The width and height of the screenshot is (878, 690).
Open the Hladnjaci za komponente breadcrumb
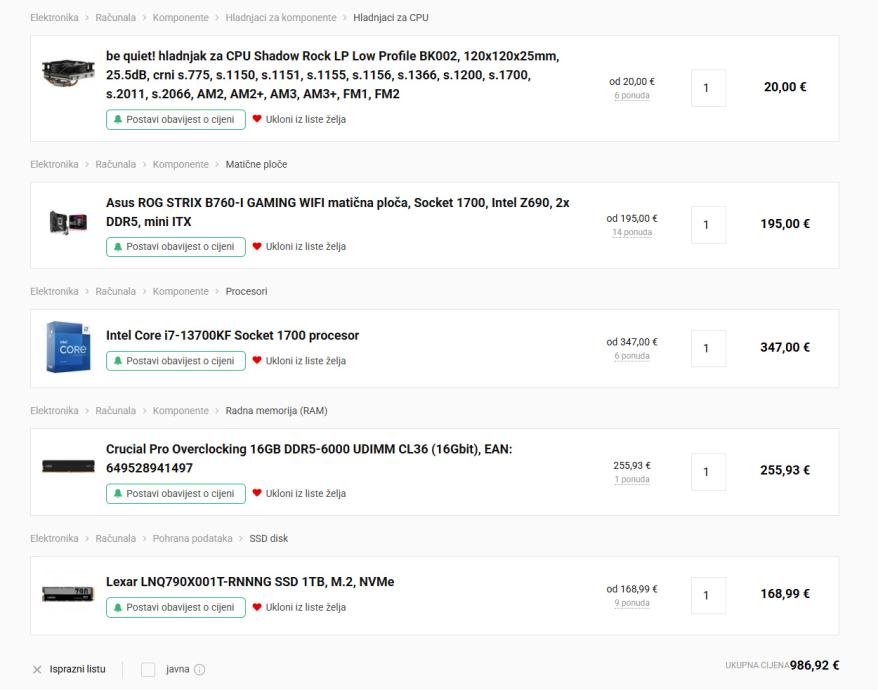[281, 17]
